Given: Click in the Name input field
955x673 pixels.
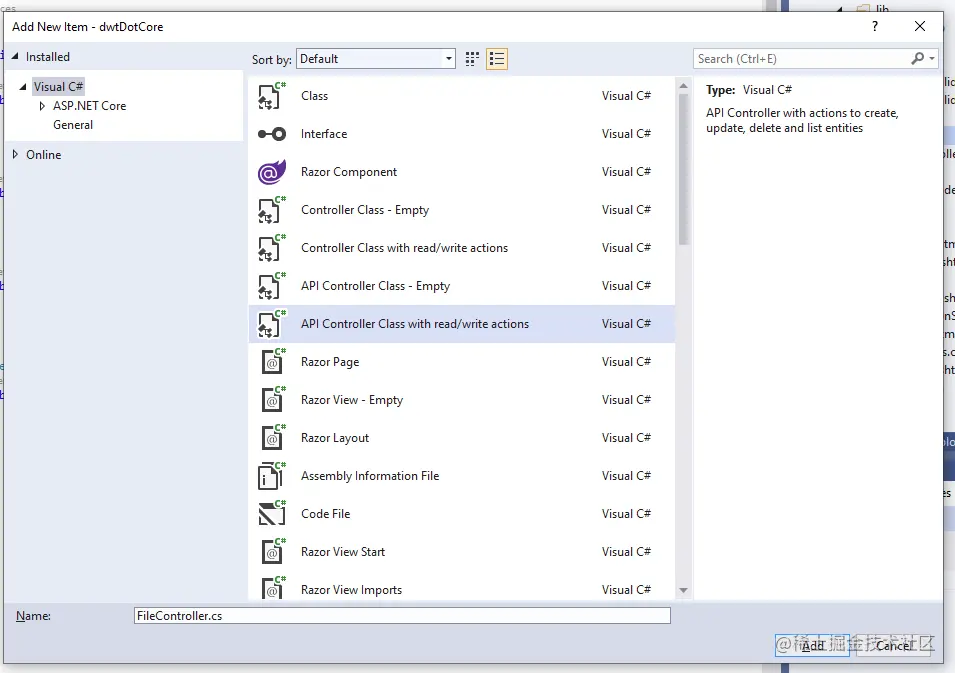Looking at the screenshot, I should click(x=402, y=616).
